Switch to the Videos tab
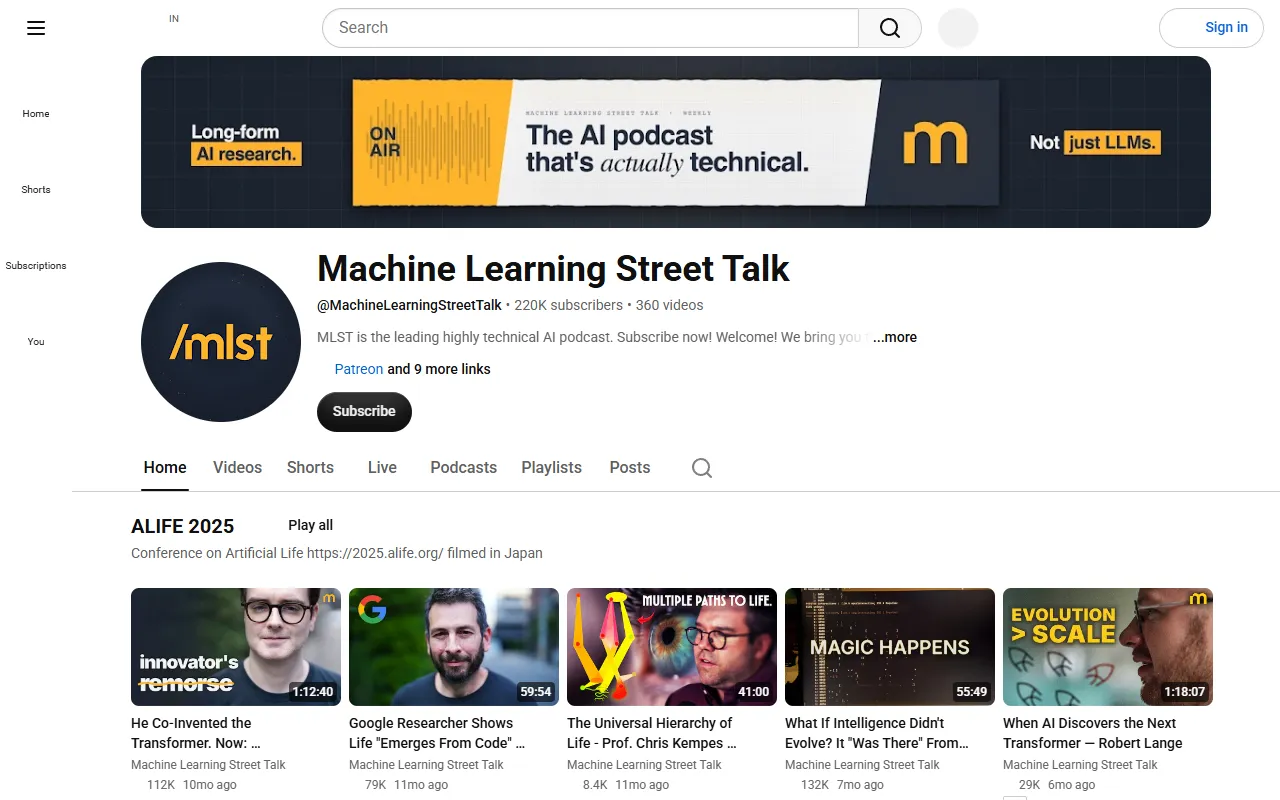The height and width of the screenshot is (800, 1280). (x=237, y=468)
